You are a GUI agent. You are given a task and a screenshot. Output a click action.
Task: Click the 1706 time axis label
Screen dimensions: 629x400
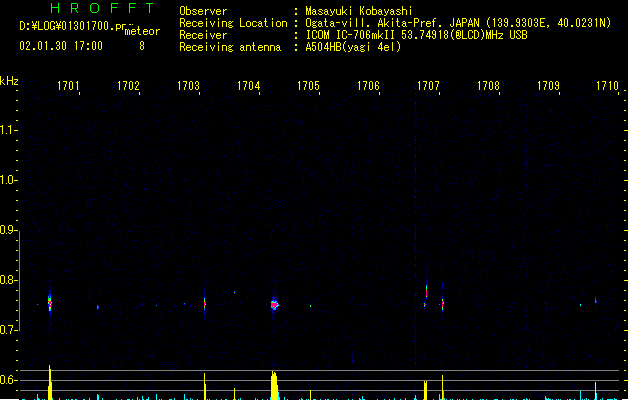[x=368, y=86]
